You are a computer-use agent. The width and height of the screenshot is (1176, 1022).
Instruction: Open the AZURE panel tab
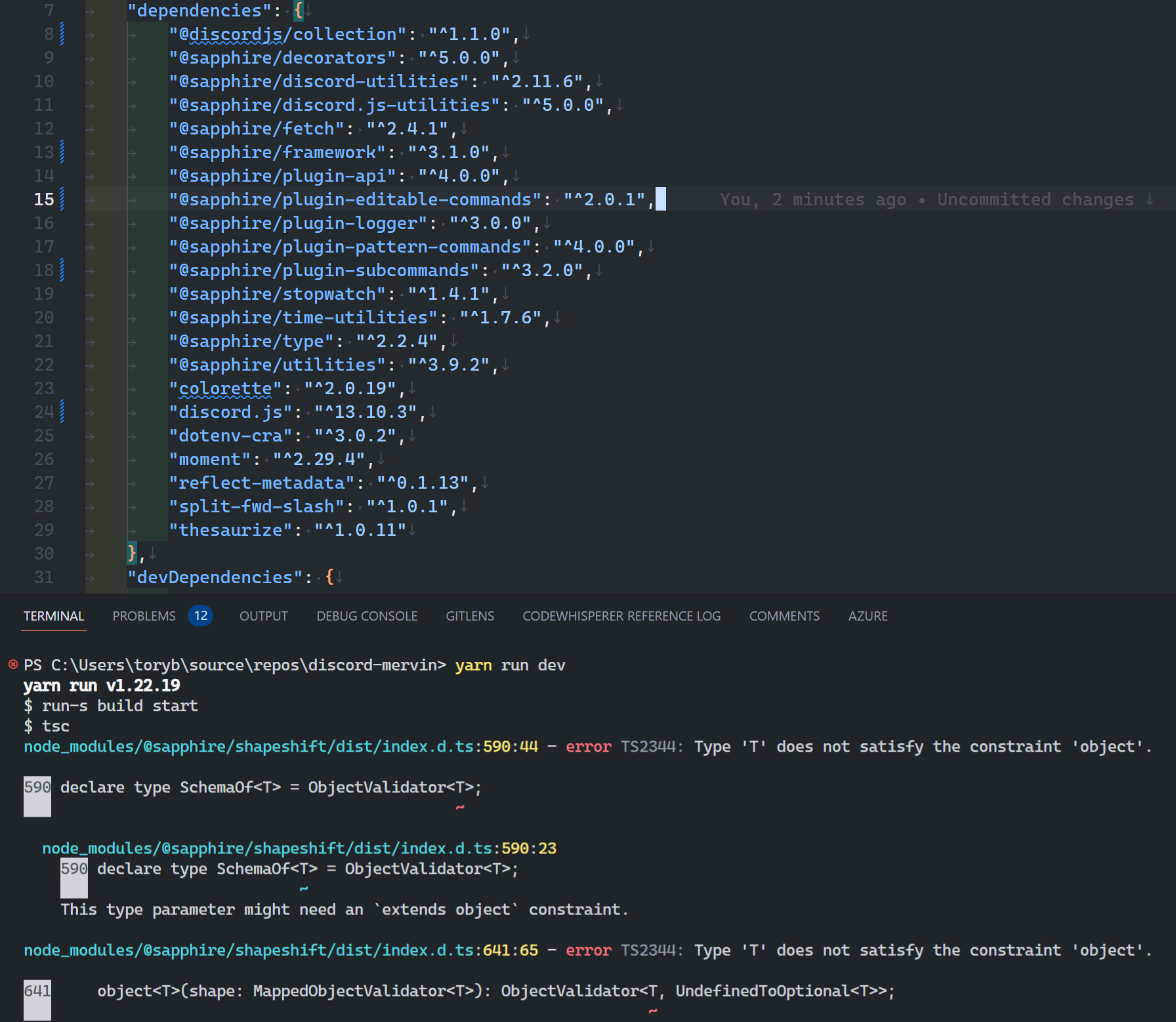point(868,615)
